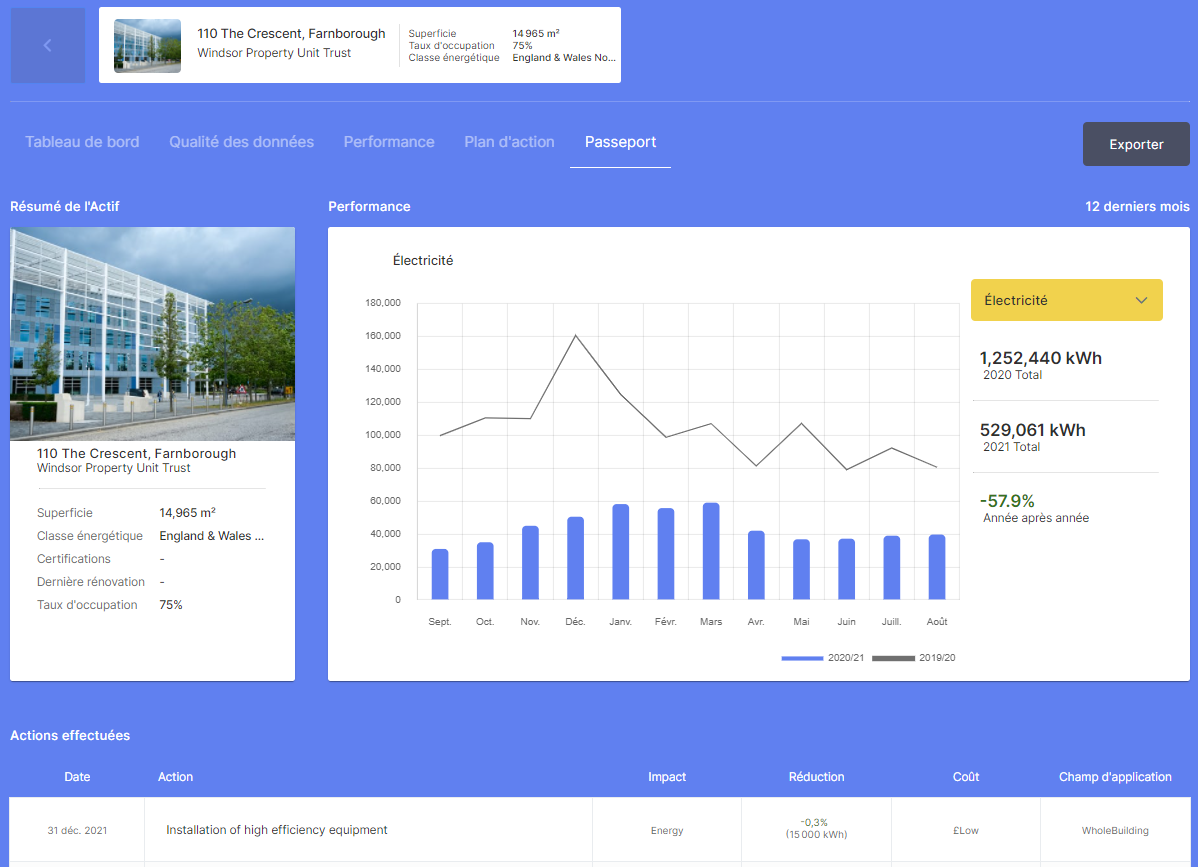Click the Mars bar in chart
Screen dimensions: 1198x867
[x=711, y=551]
